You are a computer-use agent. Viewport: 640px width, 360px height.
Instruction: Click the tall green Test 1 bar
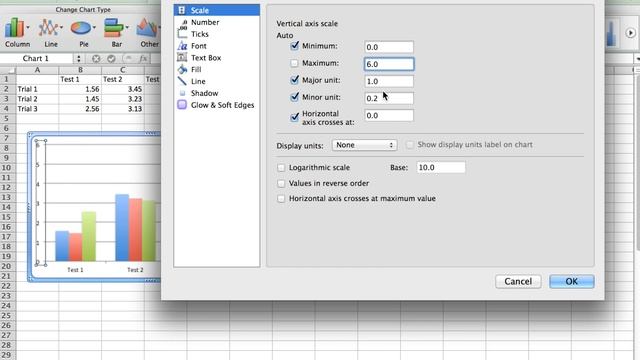pos(89,236)
